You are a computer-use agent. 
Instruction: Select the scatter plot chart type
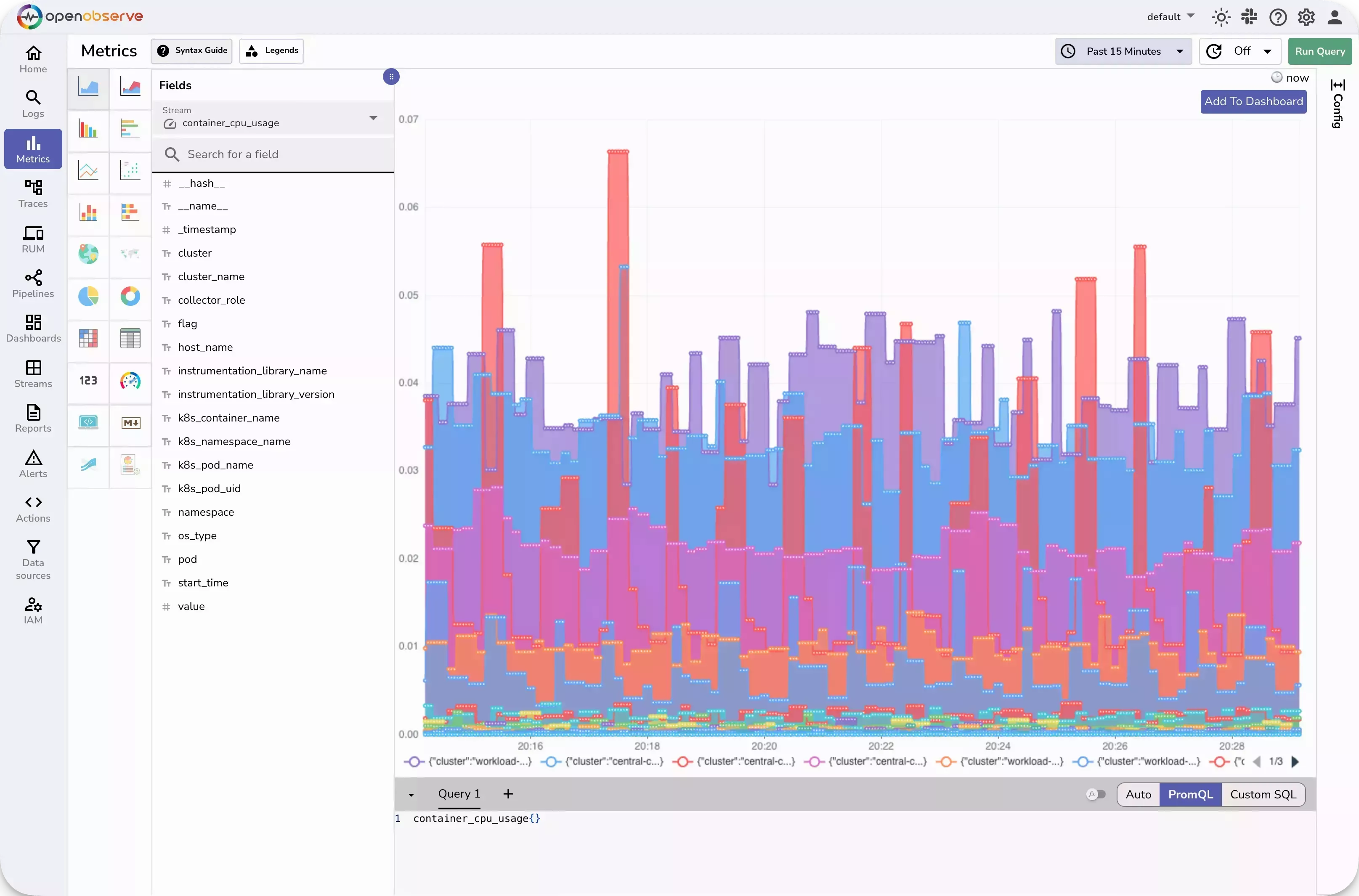[x=130, y=172]
